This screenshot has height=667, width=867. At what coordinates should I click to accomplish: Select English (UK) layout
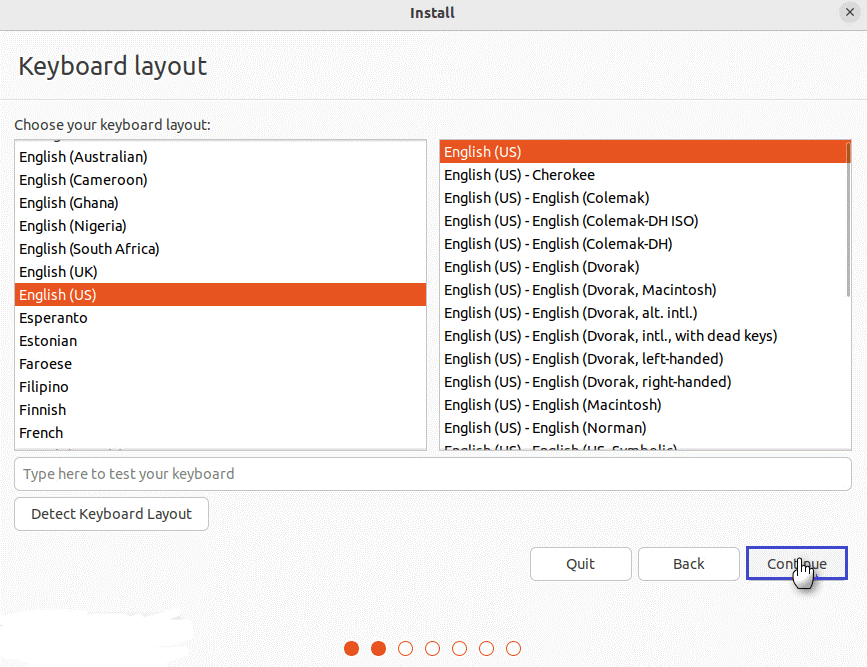click(58, 272)
